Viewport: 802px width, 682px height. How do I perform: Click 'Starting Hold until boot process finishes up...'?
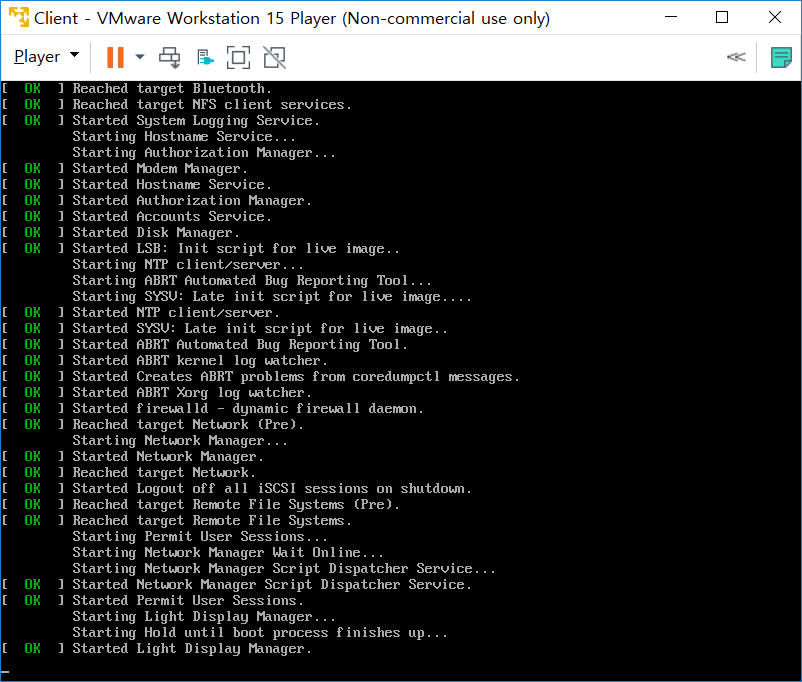[x=260, y=632]
